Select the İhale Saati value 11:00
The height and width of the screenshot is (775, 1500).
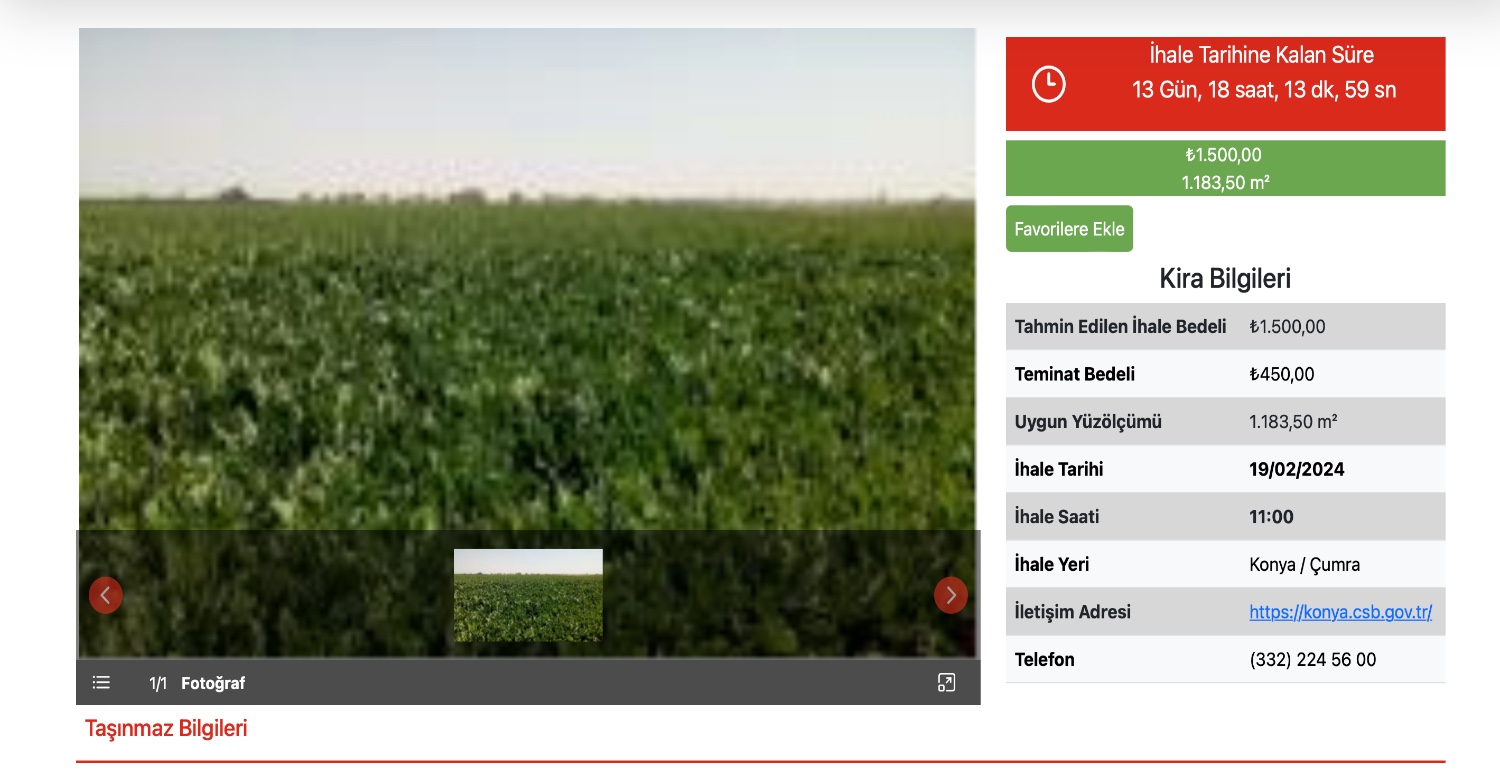(x=1271, y=517)
